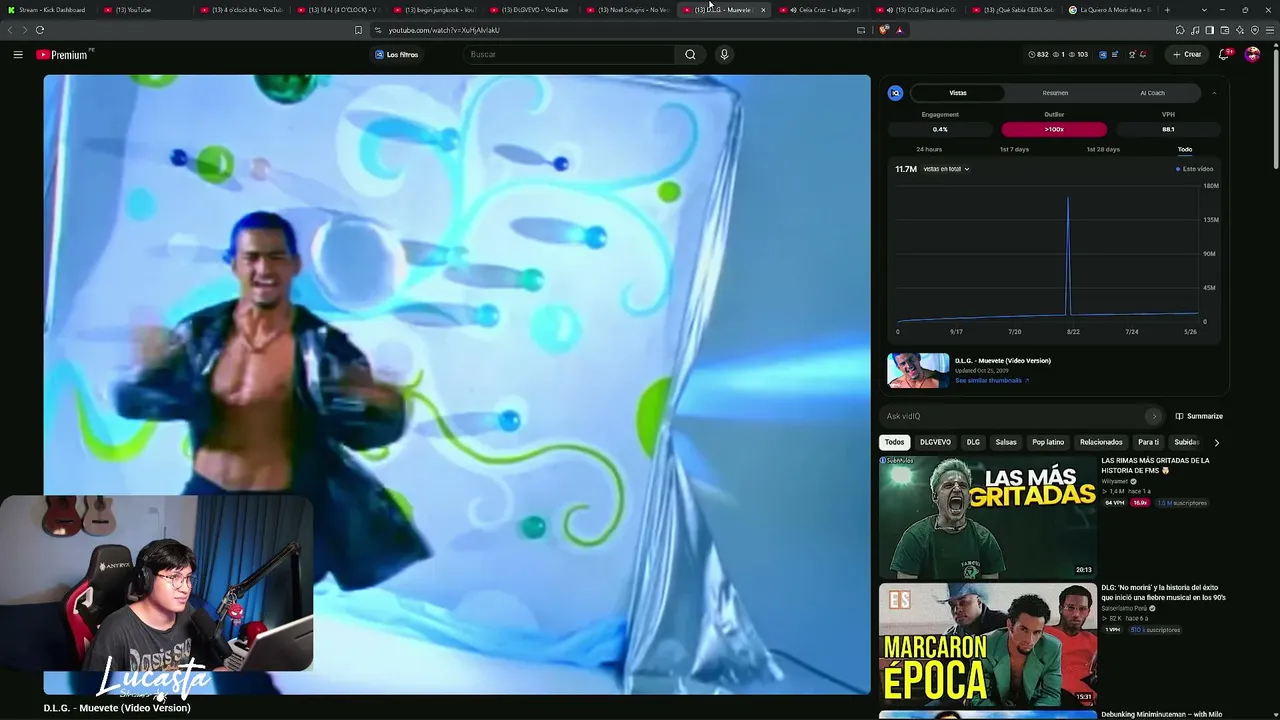Show more filter chips with the arrow
Image resolution: width=1280 pixels, height=720 pixels.
coord(1216,442)
